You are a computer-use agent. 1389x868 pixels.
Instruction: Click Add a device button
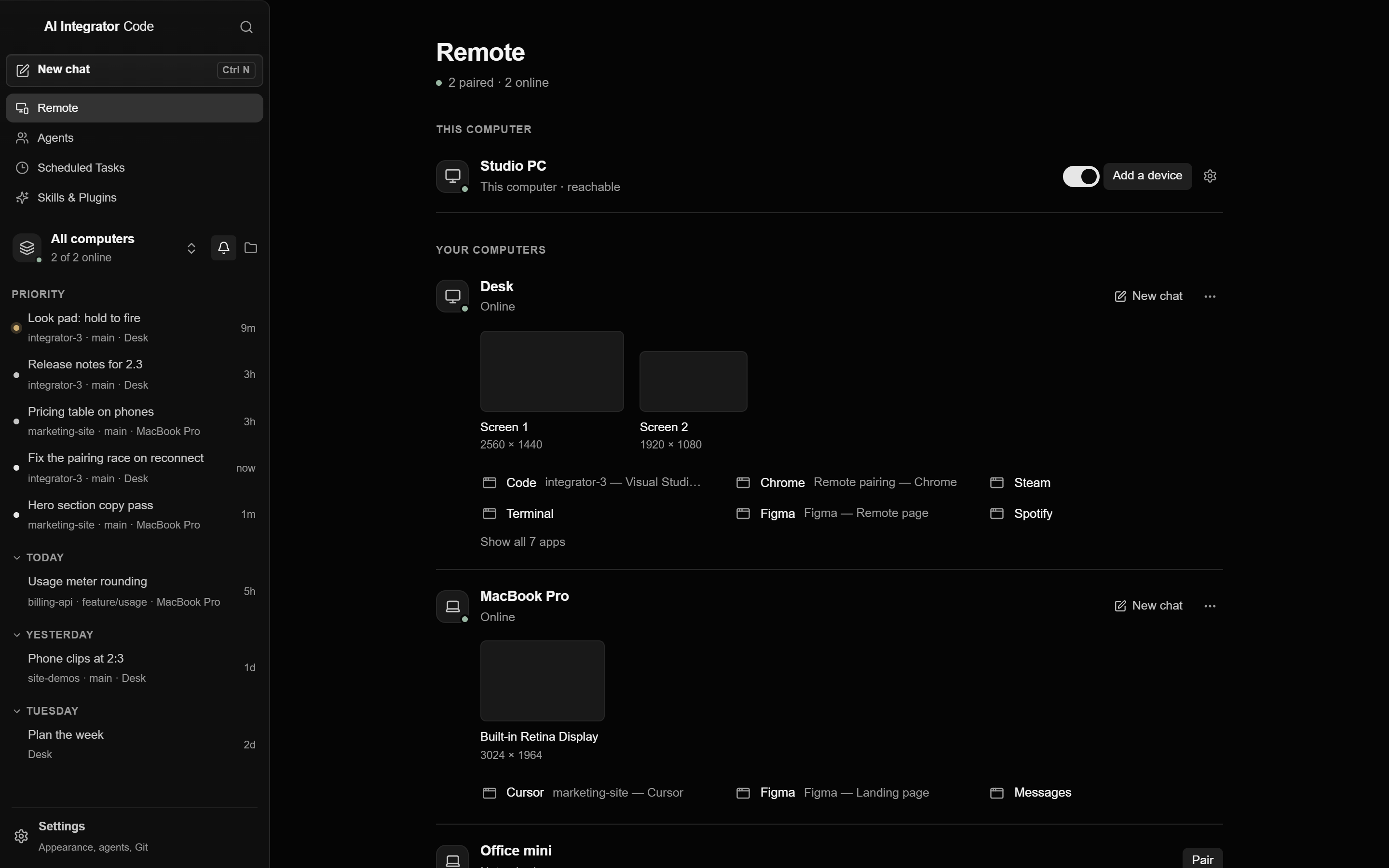[x=1147, y=176]
